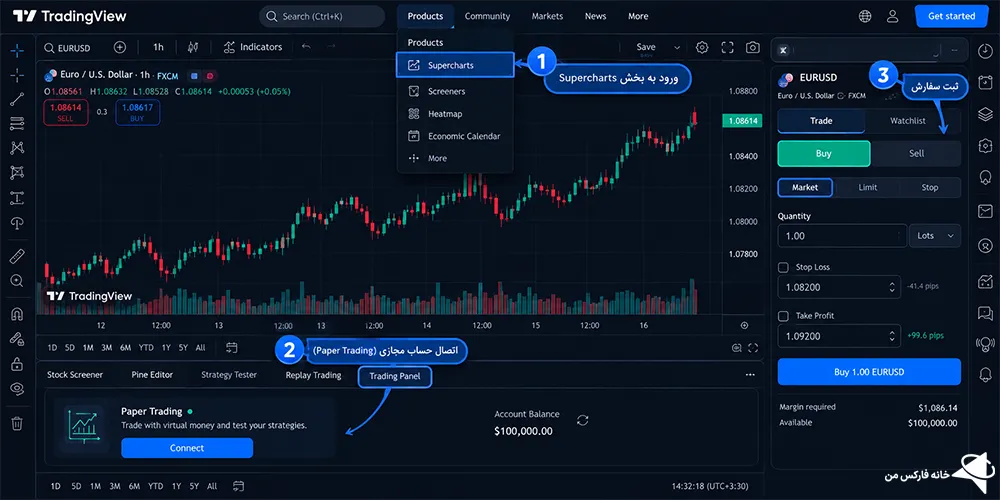Choose Economic Calendar from Products dropdown
Viewport: 1000px width, 500px height.
click(454, 136)
